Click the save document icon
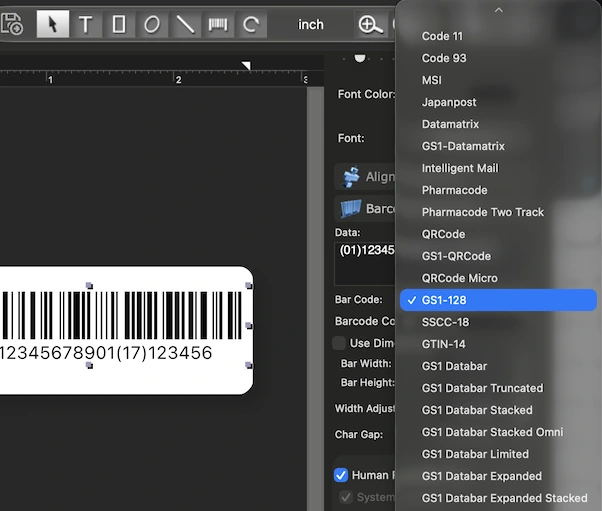 (12, 24)
